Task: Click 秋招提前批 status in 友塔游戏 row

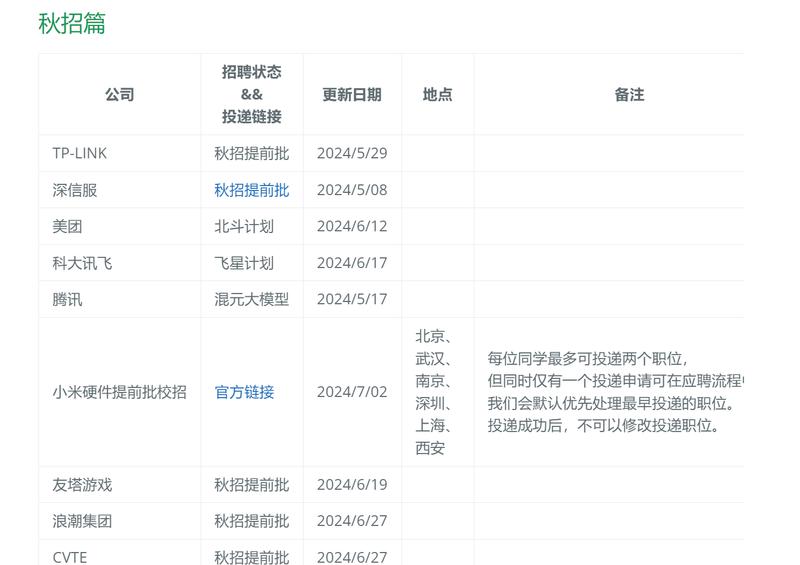Action: [252, 484]
